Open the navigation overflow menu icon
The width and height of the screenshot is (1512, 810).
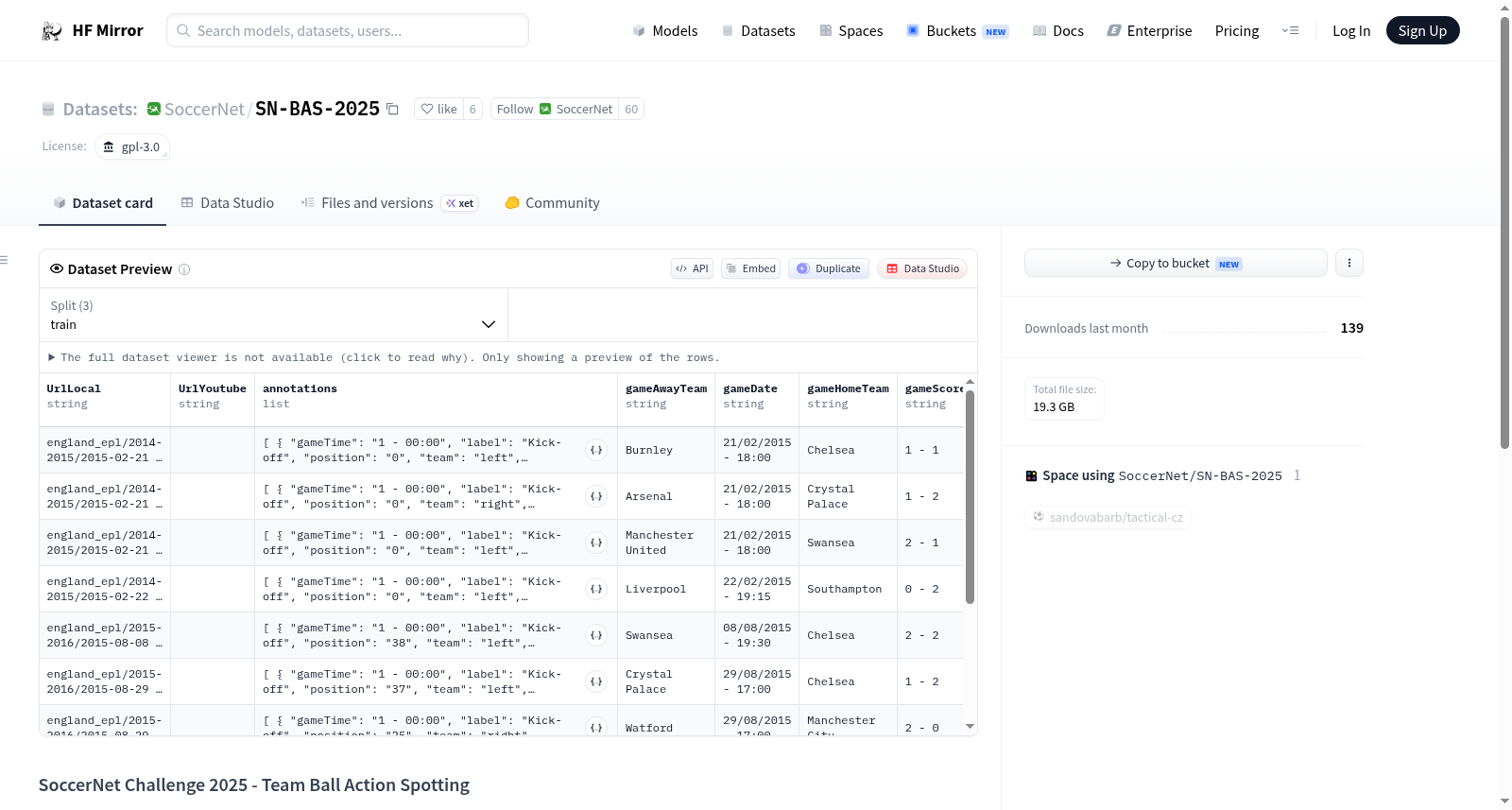pyautogui.click(x=1290, y=31)
